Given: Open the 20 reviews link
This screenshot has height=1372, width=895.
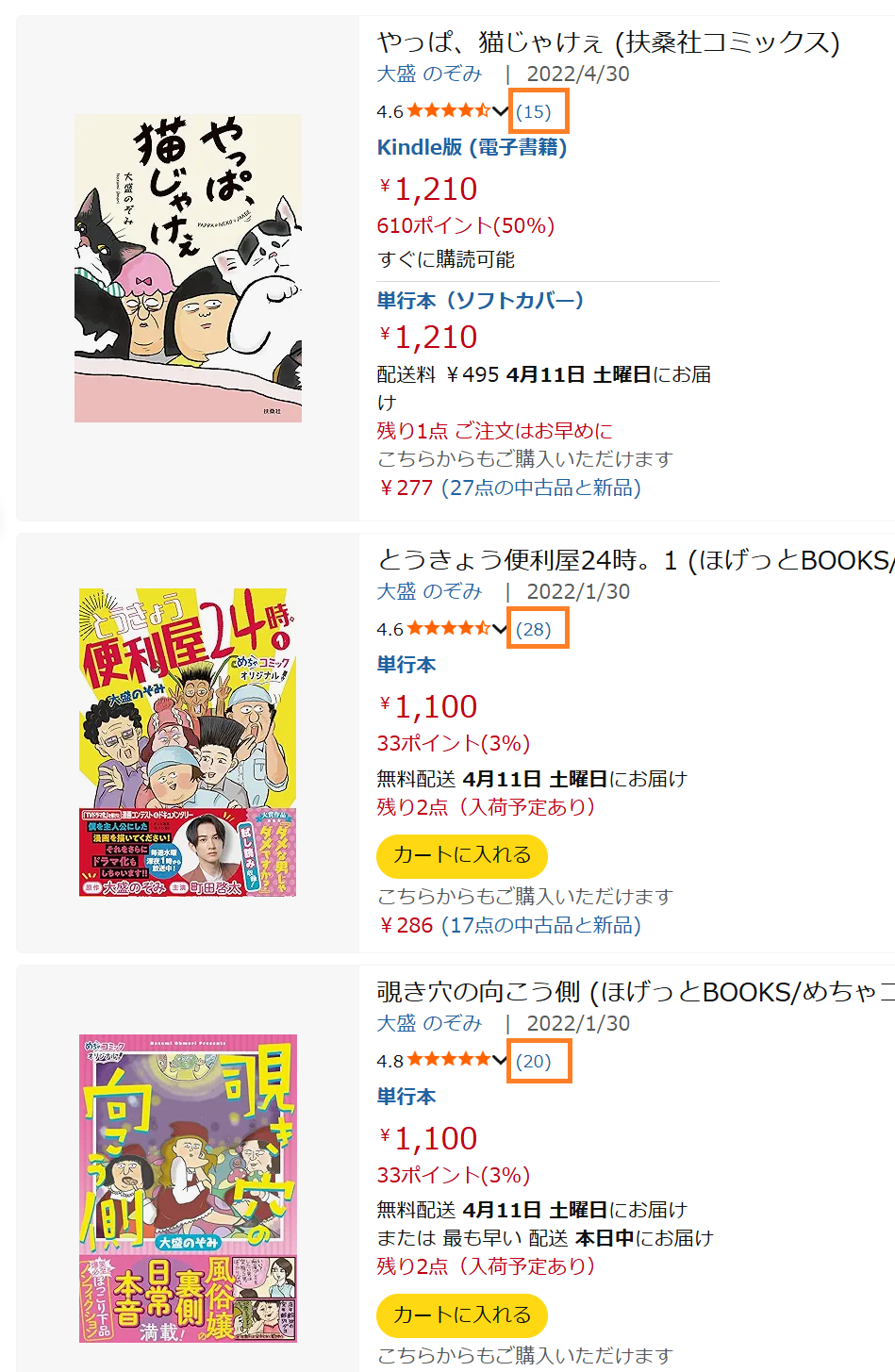Looking at the screenshot, I should pos(534,1061).
